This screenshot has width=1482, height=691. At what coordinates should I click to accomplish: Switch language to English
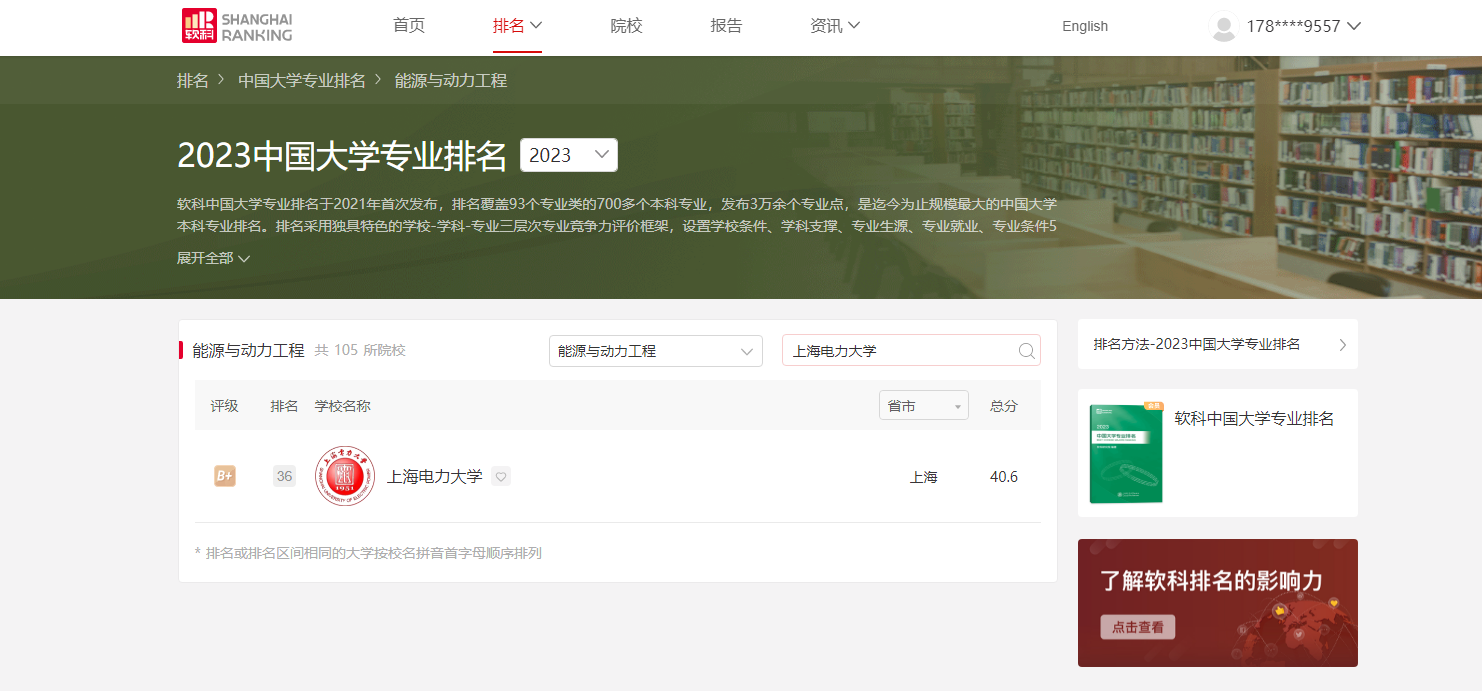point(1085,27)
